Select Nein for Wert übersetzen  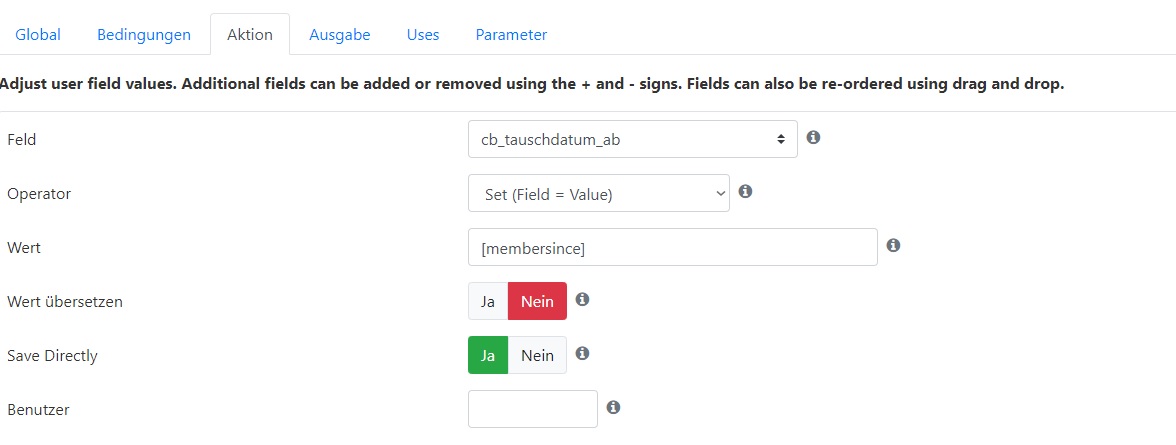click(x=538, y=301)
